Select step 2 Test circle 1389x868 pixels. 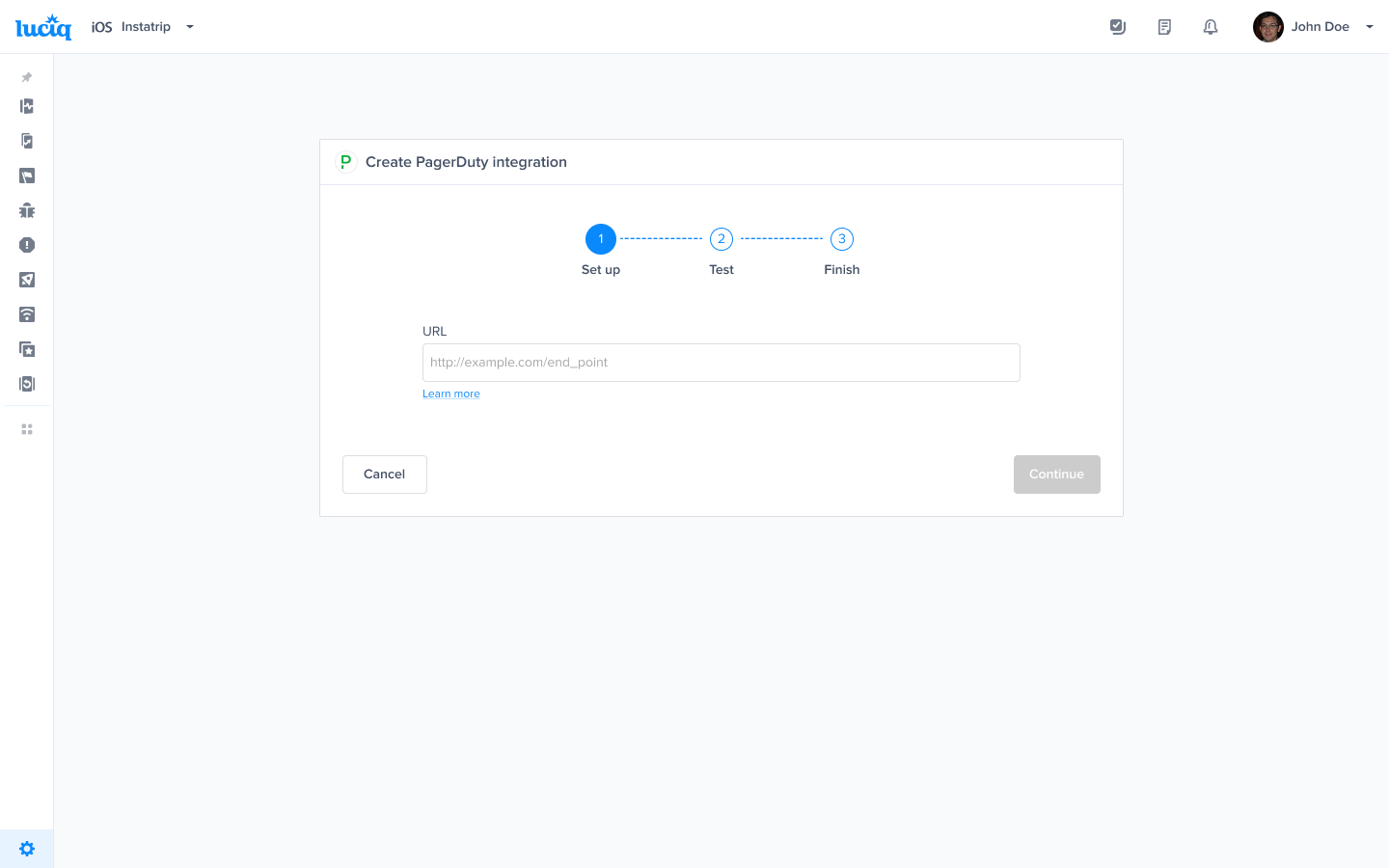(722, 239)
